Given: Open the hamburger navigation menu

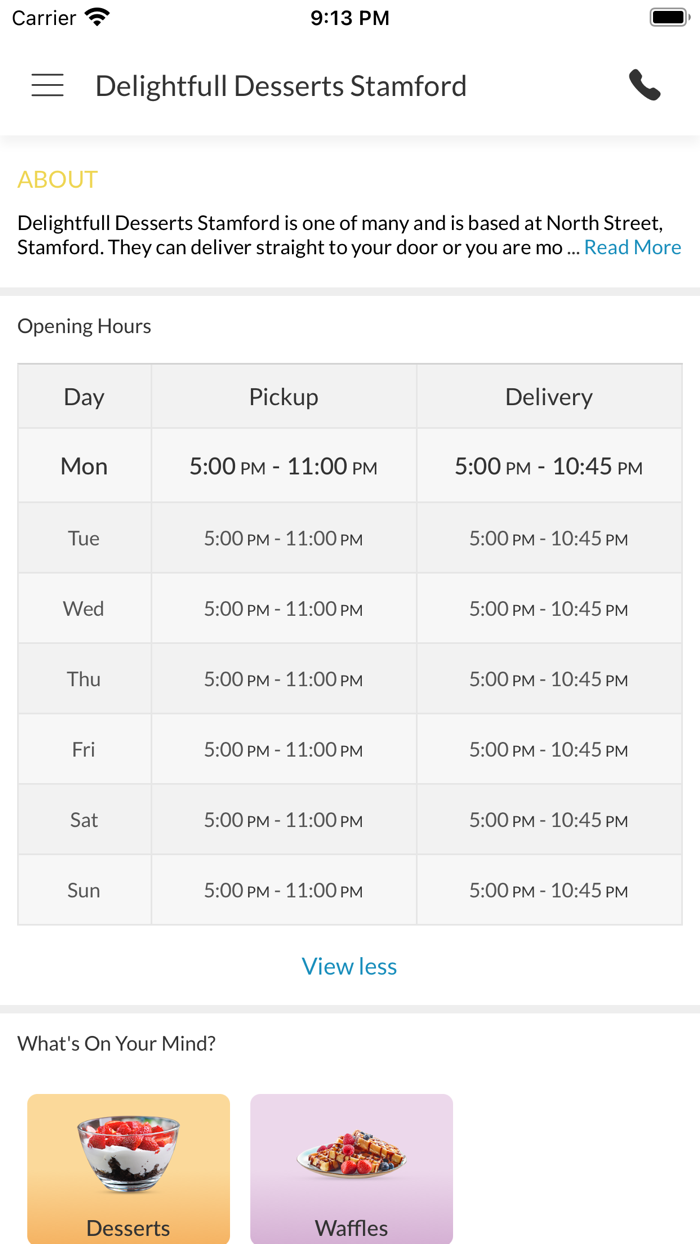Looking at the screenshot, I should click(x=47, y=86).
